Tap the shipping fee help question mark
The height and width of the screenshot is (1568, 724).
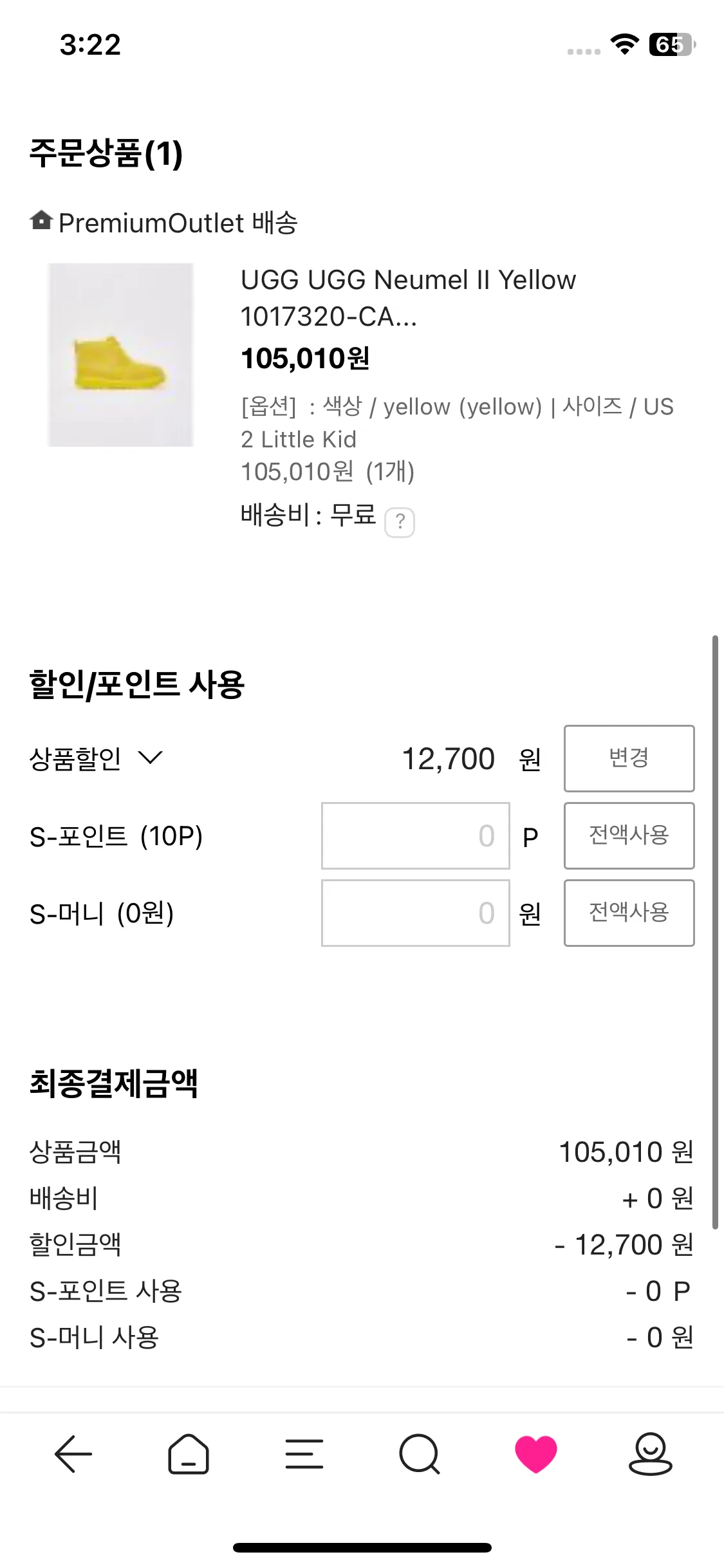click(x=400, y=522)
